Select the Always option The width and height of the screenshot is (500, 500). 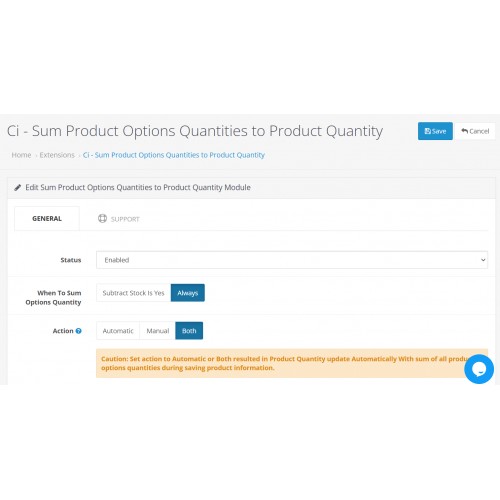click(188, 293)
